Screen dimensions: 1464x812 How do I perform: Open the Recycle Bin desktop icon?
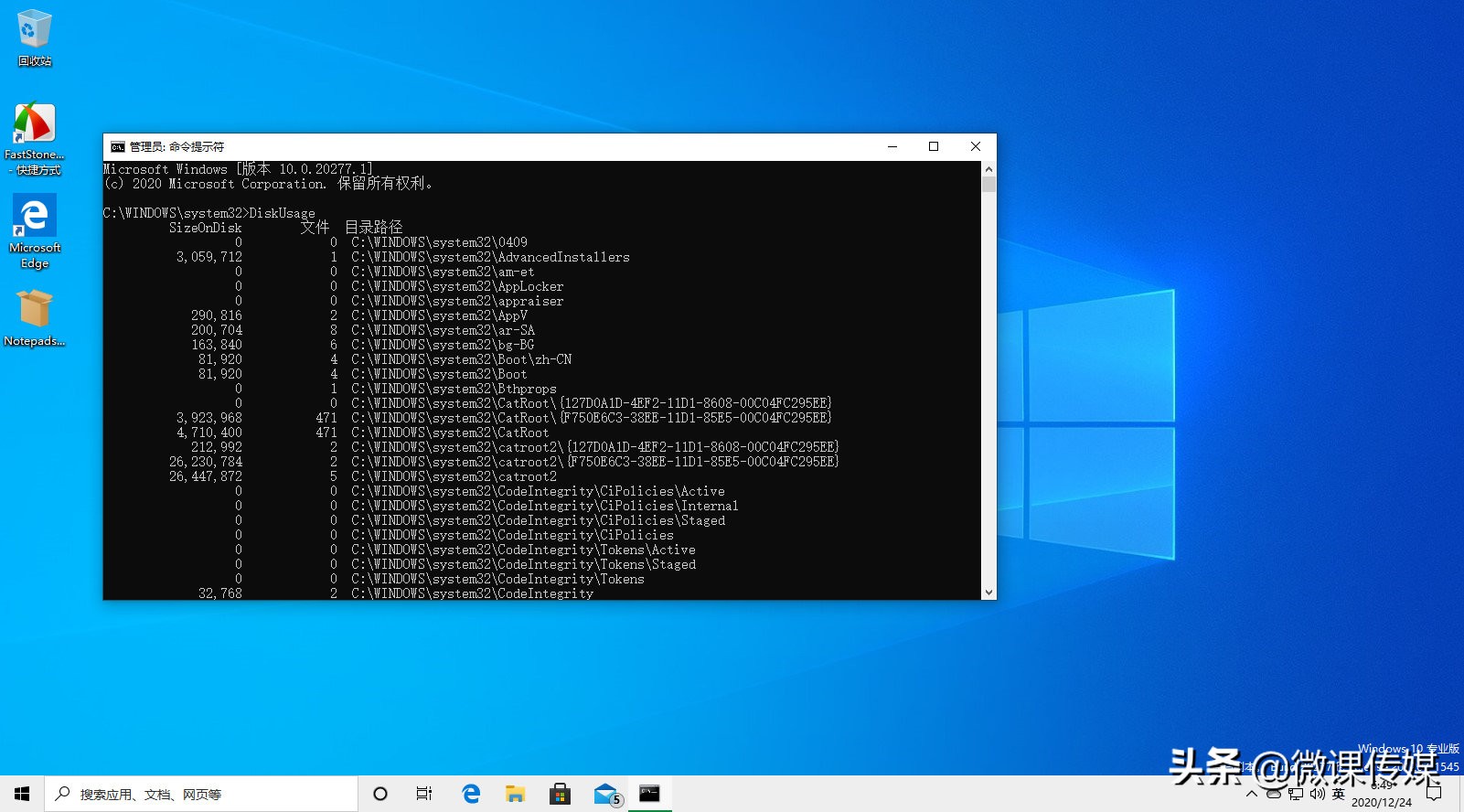pos(35,37)
